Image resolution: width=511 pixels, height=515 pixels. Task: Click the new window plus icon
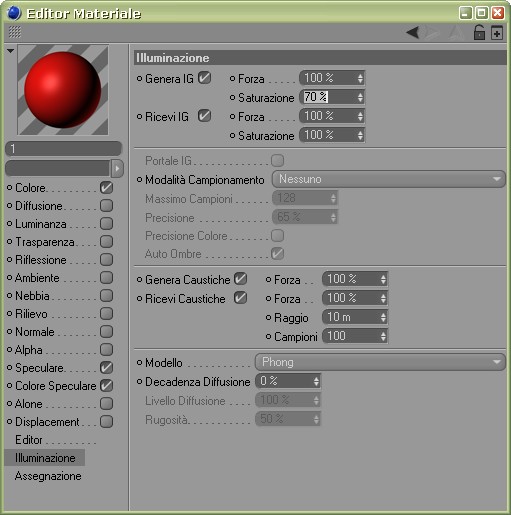[497, 33]
